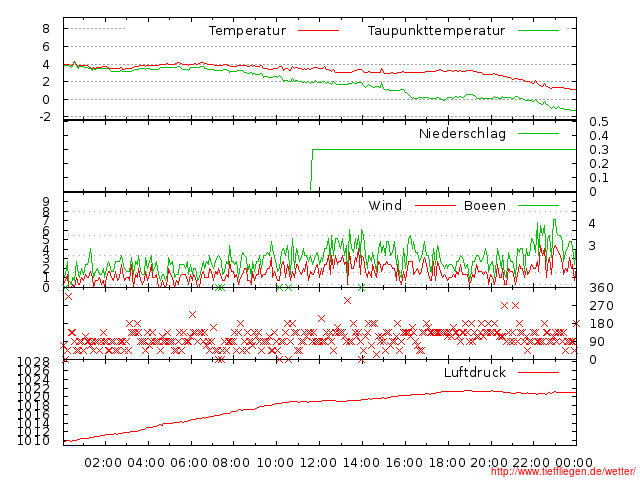Image resolution: width=640 pixels, height=480 pixels.
Task: Click the temperature axis value -2
Action: [45, 117]
